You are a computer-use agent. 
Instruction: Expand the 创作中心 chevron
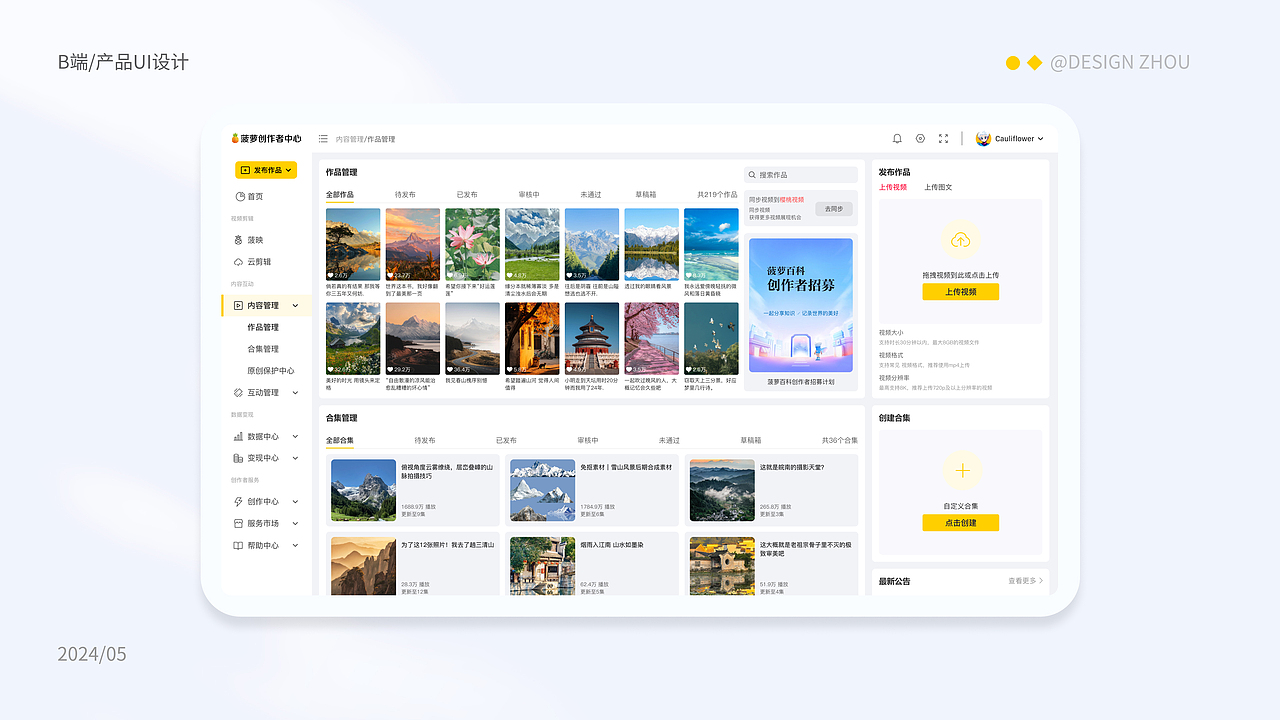point(295,502)
